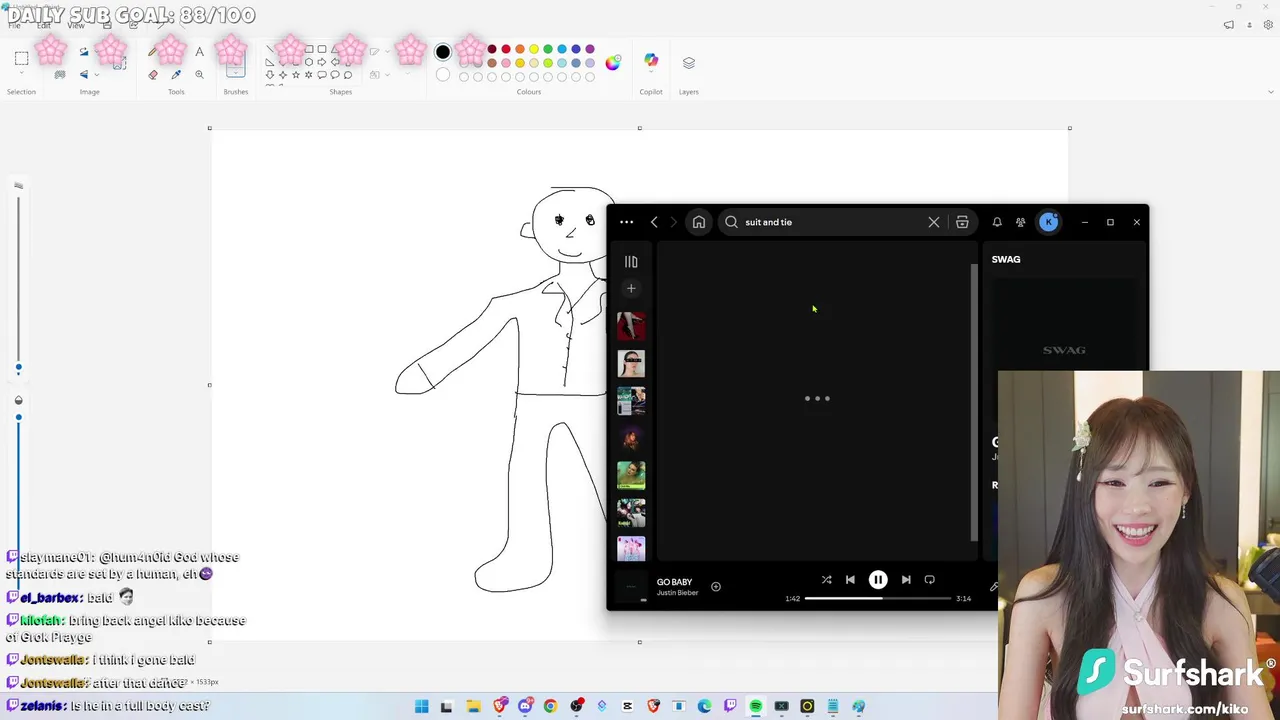This screenshot has height=720, width=1280.
Task: Go back in Spotify navigation
Action: pos(654,222)
